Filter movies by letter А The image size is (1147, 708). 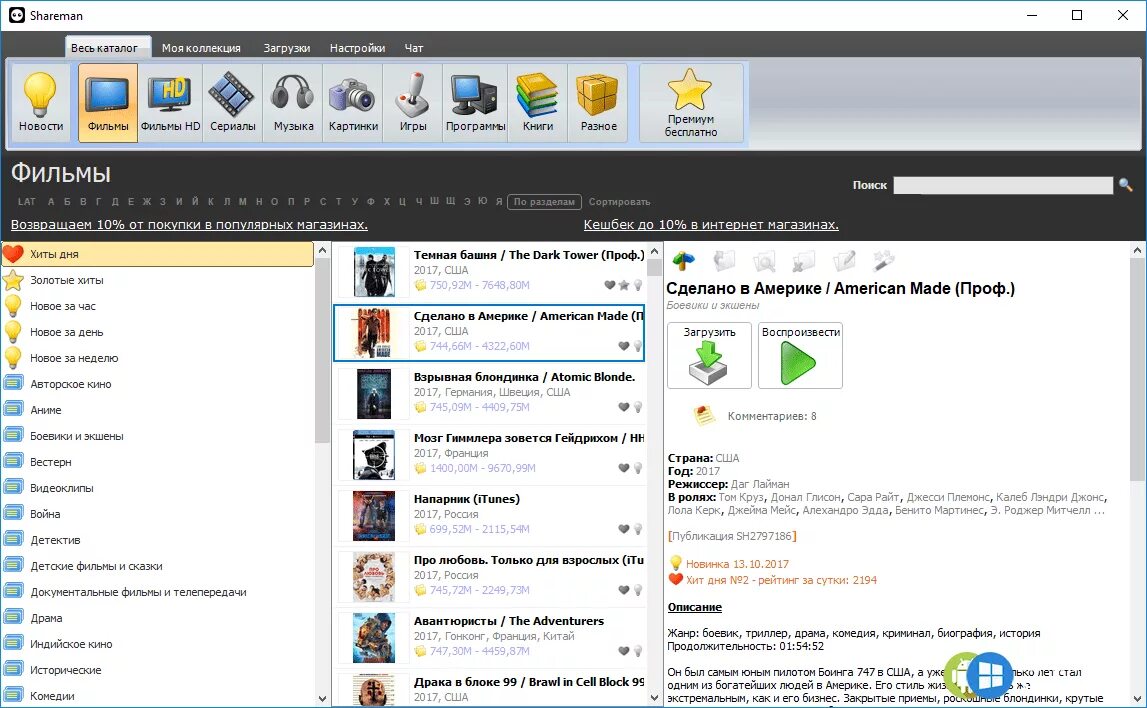click(x=50, y=202)
